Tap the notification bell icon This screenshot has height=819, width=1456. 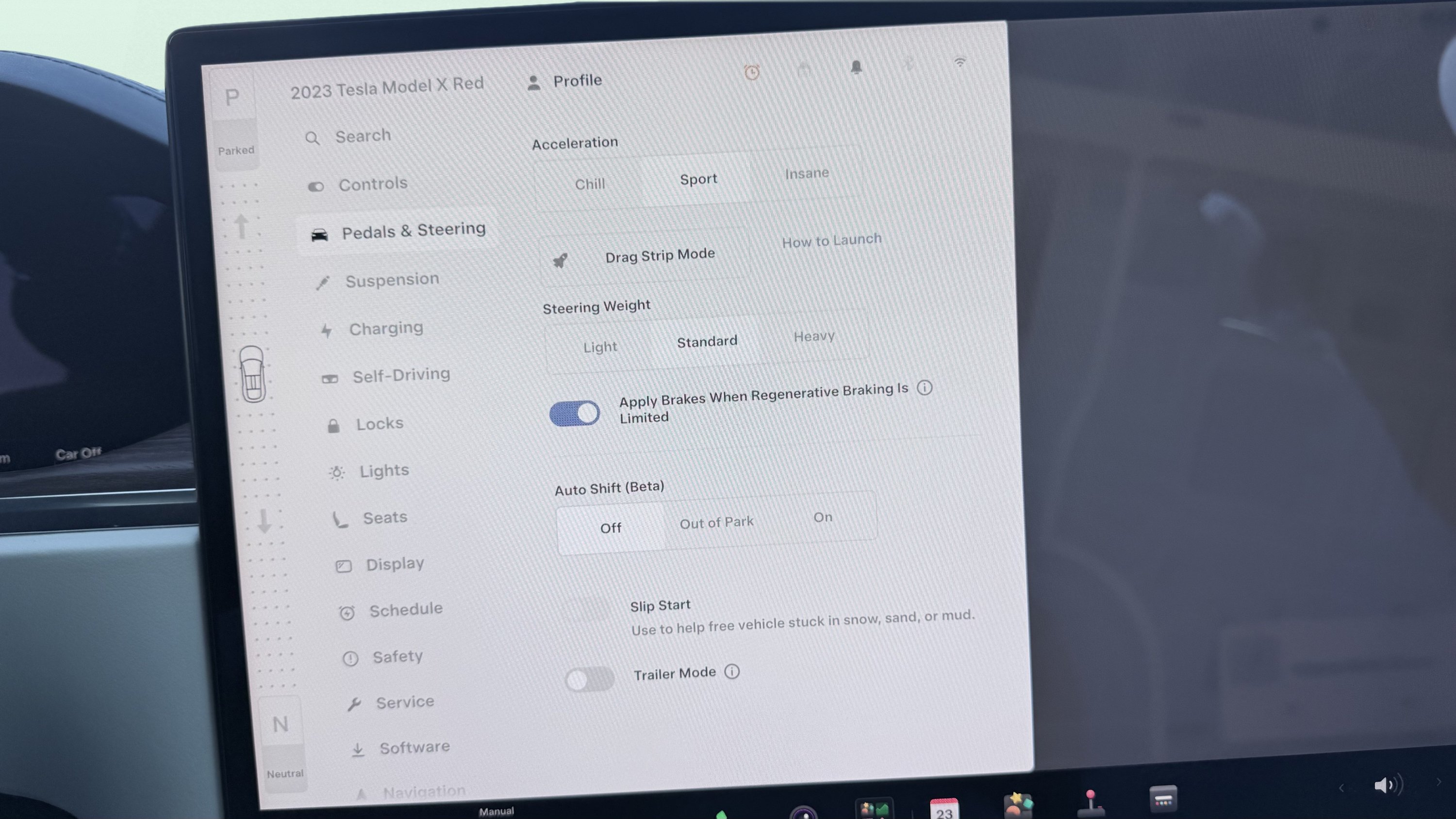856,67
